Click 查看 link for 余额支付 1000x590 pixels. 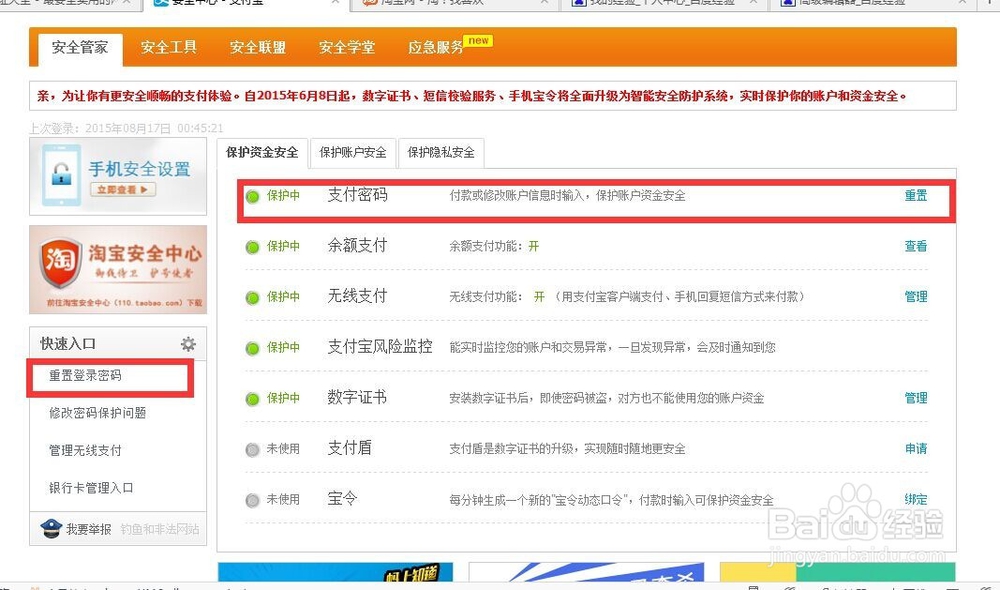[916, 246]
